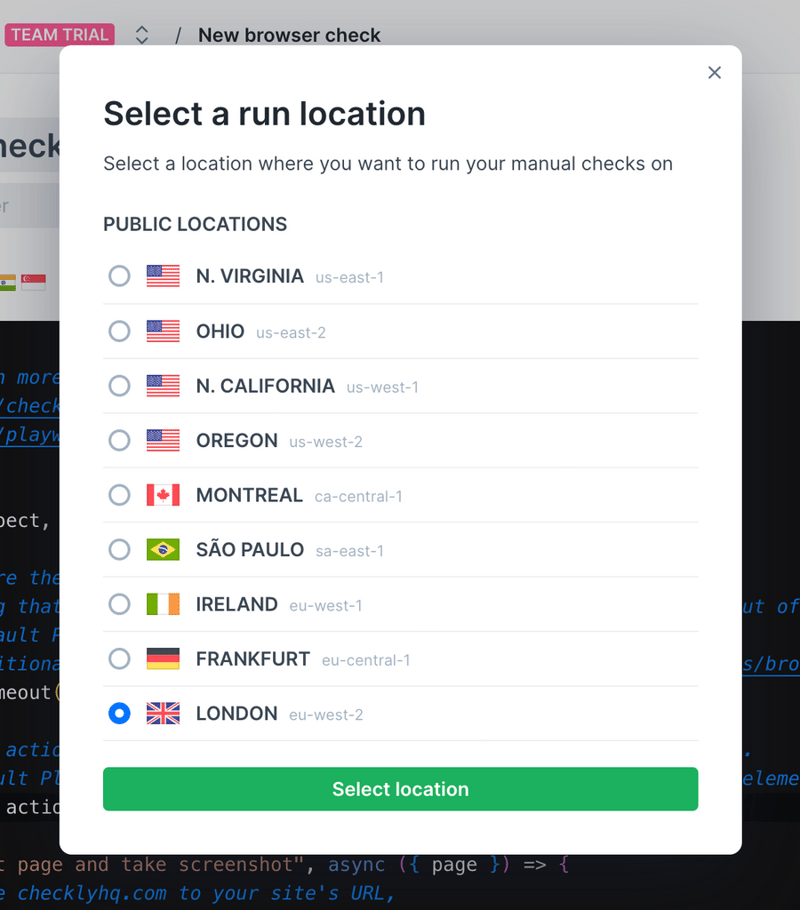Click the New browser check breadcrumb label
800x910 pixels.
290,35
